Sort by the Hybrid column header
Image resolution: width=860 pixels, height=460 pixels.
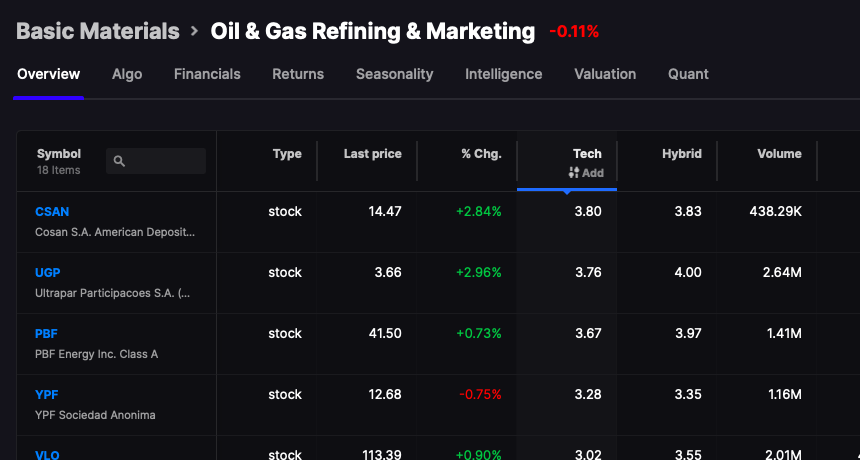pos(681,154)
